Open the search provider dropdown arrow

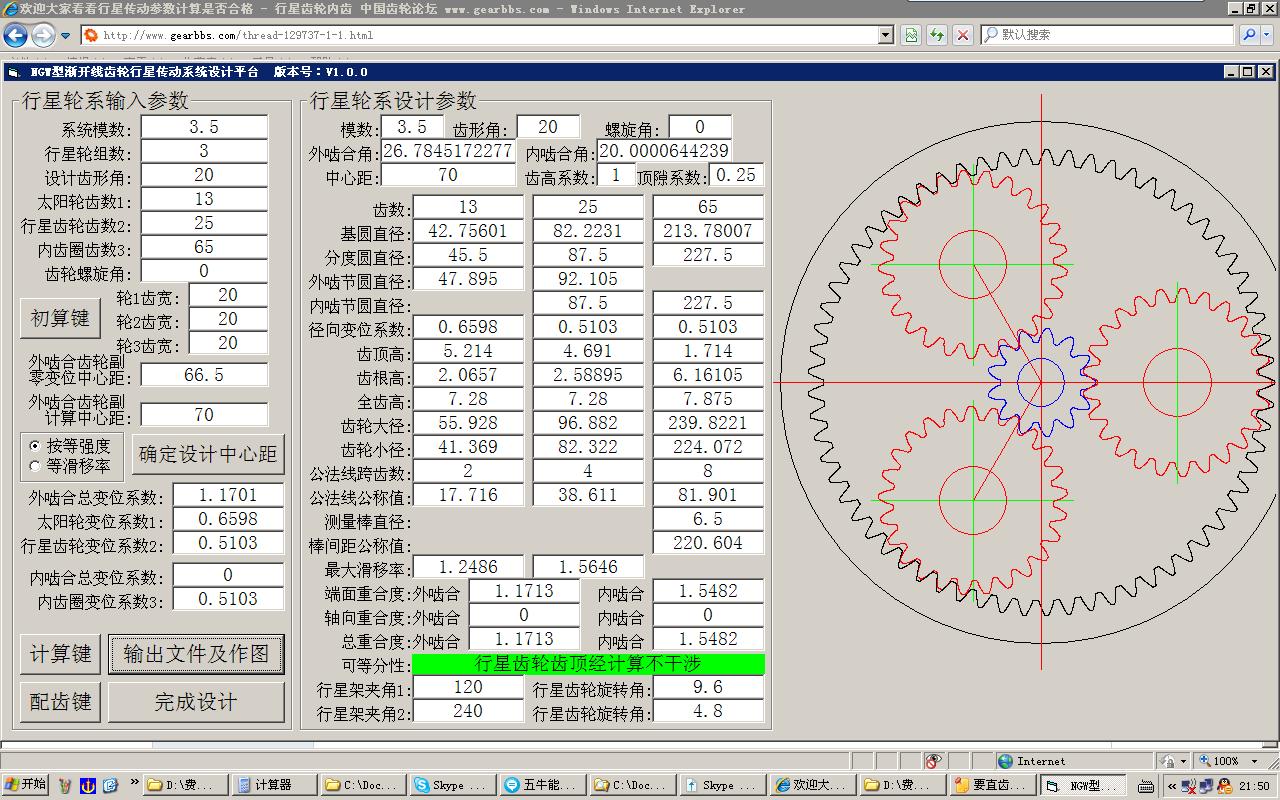[1268, 35]
